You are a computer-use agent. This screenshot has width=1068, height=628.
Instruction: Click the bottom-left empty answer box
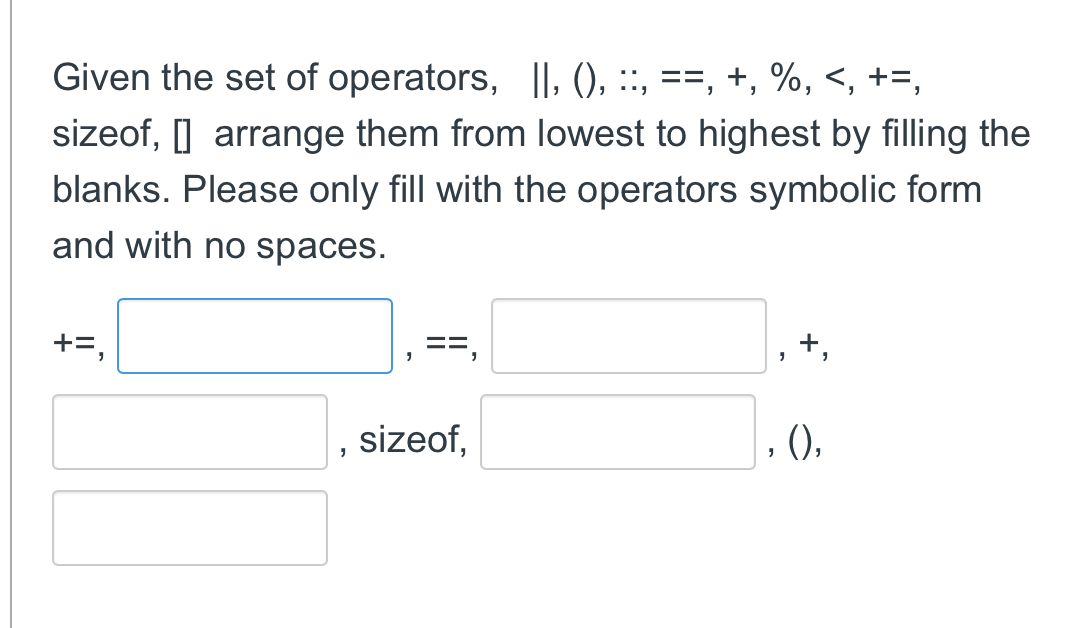pyautogui.click(x=190, y=527)
